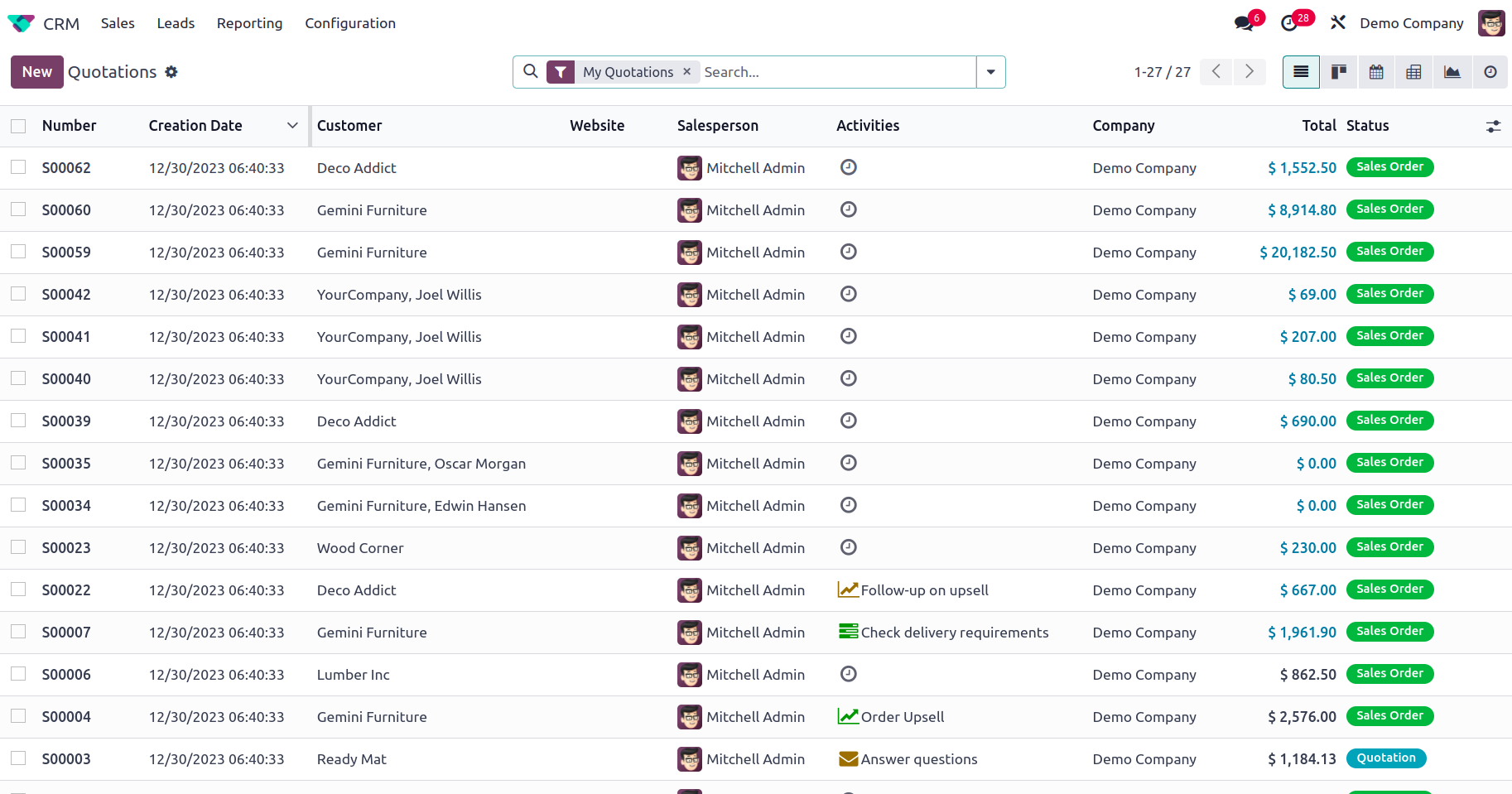Open the Settings tools menu
Screen dimensions: 1512x794
[x=1338, y=22]
